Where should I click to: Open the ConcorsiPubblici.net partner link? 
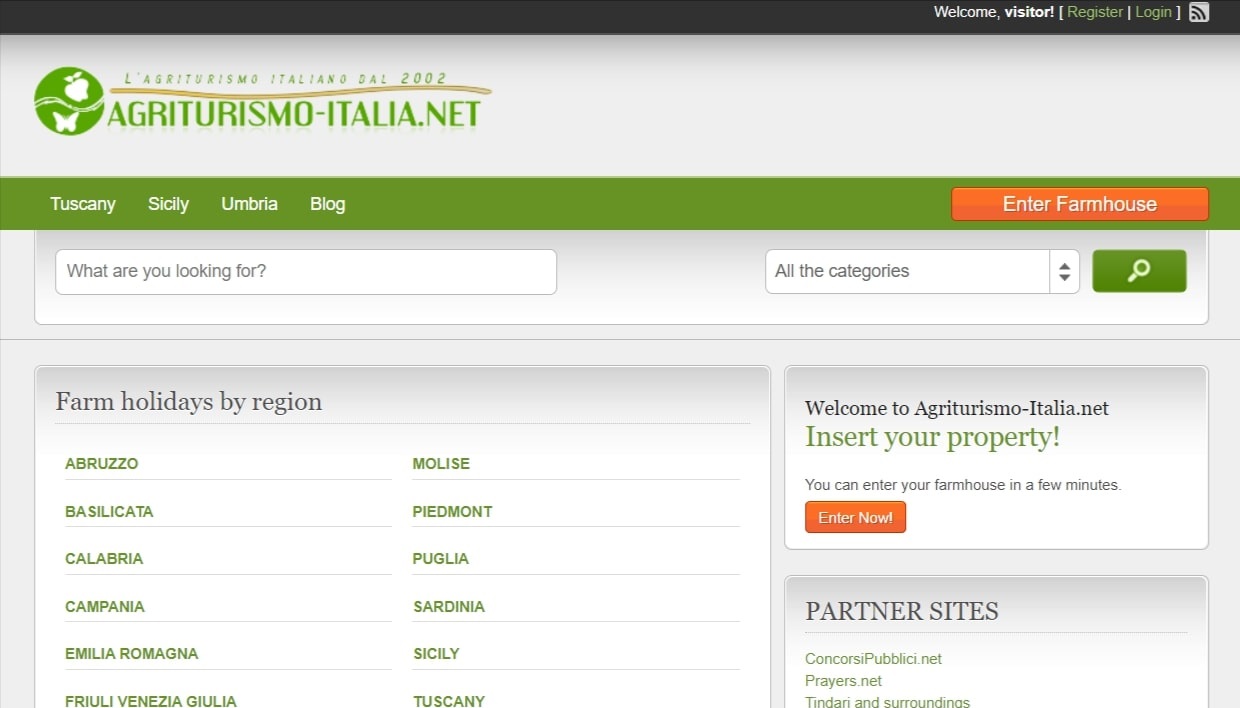pos(873,659)
